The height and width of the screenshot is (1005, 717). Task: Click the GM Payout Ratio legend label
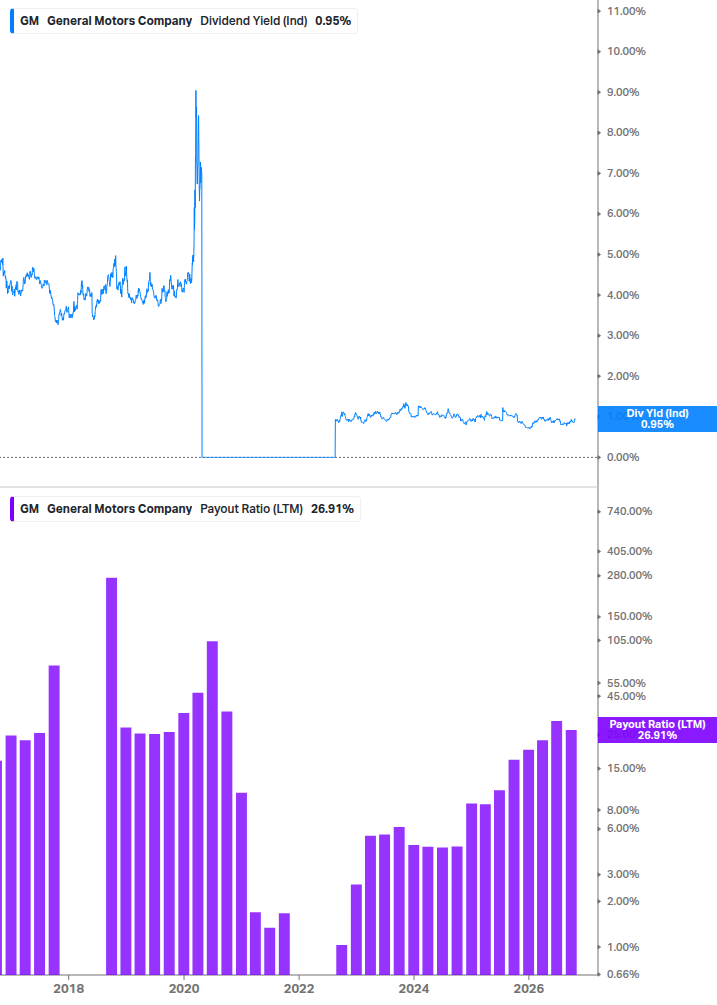(x=186, y=509)
